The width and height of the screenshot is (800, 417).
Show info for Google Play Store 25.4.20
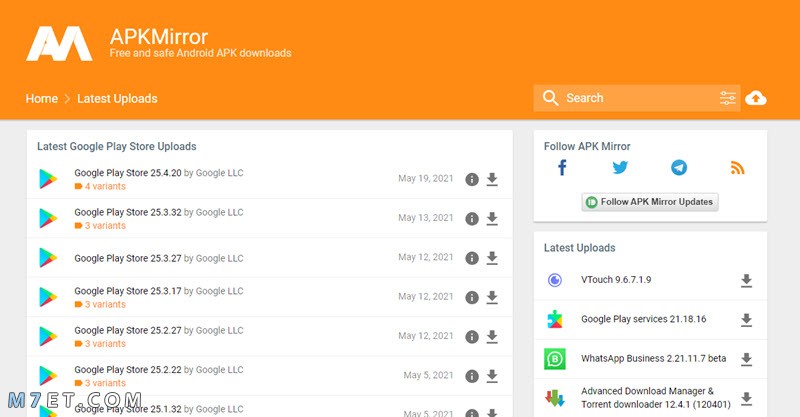(472, 179)
